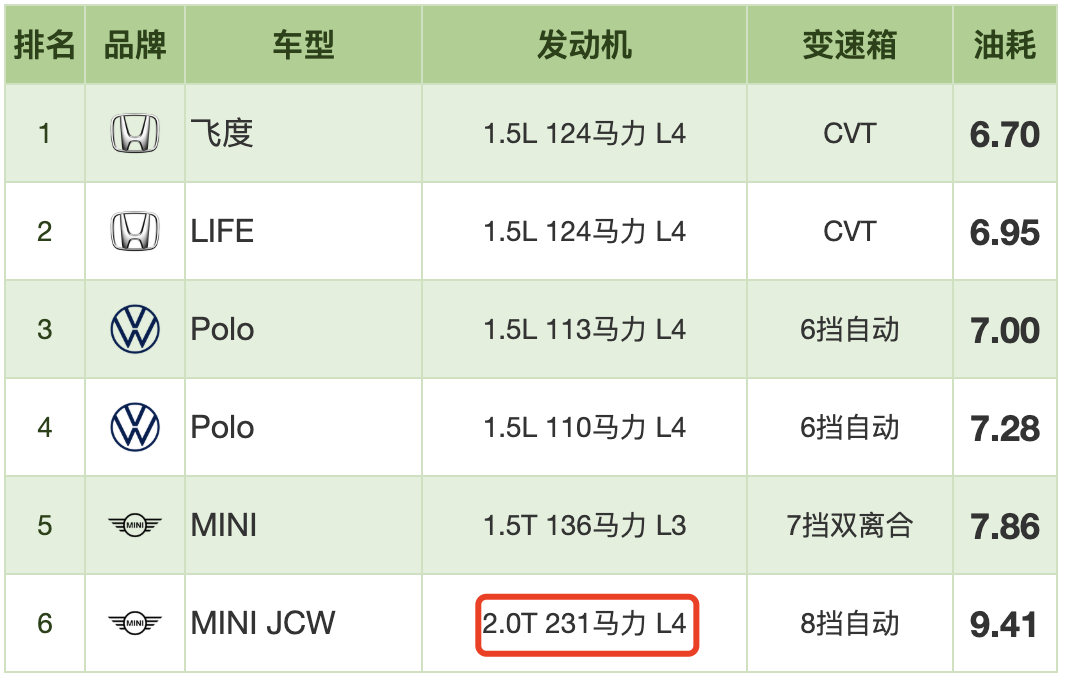Click the 发动机 column header

click(x=584, y=46)
